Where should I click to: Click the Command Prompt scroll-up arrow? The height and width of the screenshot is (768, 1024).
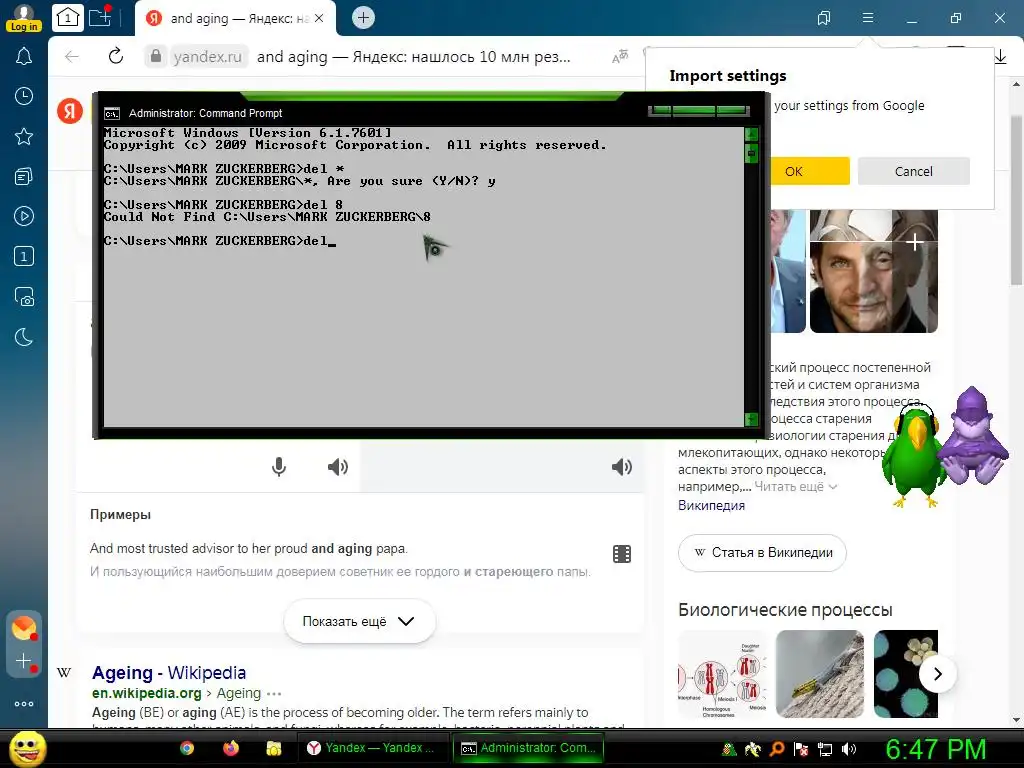(751, 135)
